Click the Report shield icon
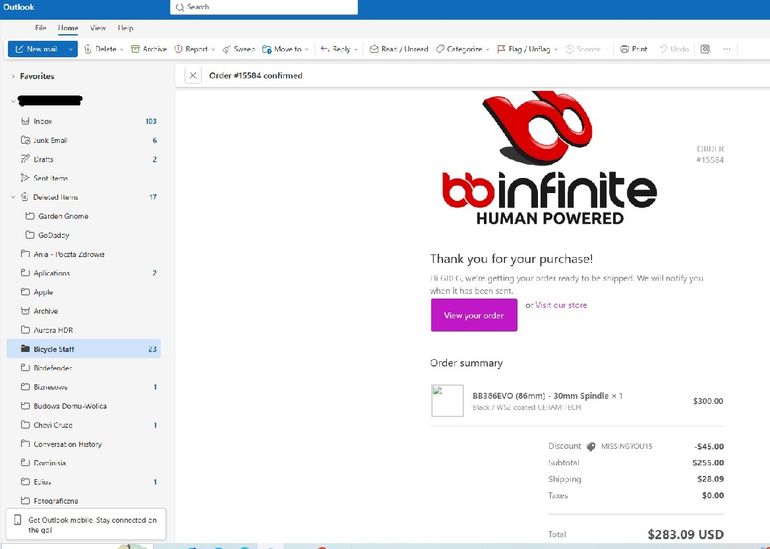 (x=178, y=49)
